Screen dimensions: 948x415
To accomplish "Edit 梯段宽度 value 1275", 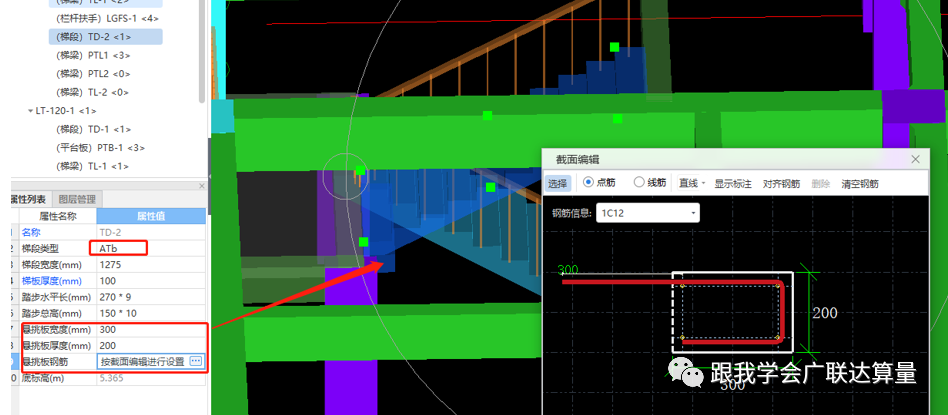I will click(151, 264).
